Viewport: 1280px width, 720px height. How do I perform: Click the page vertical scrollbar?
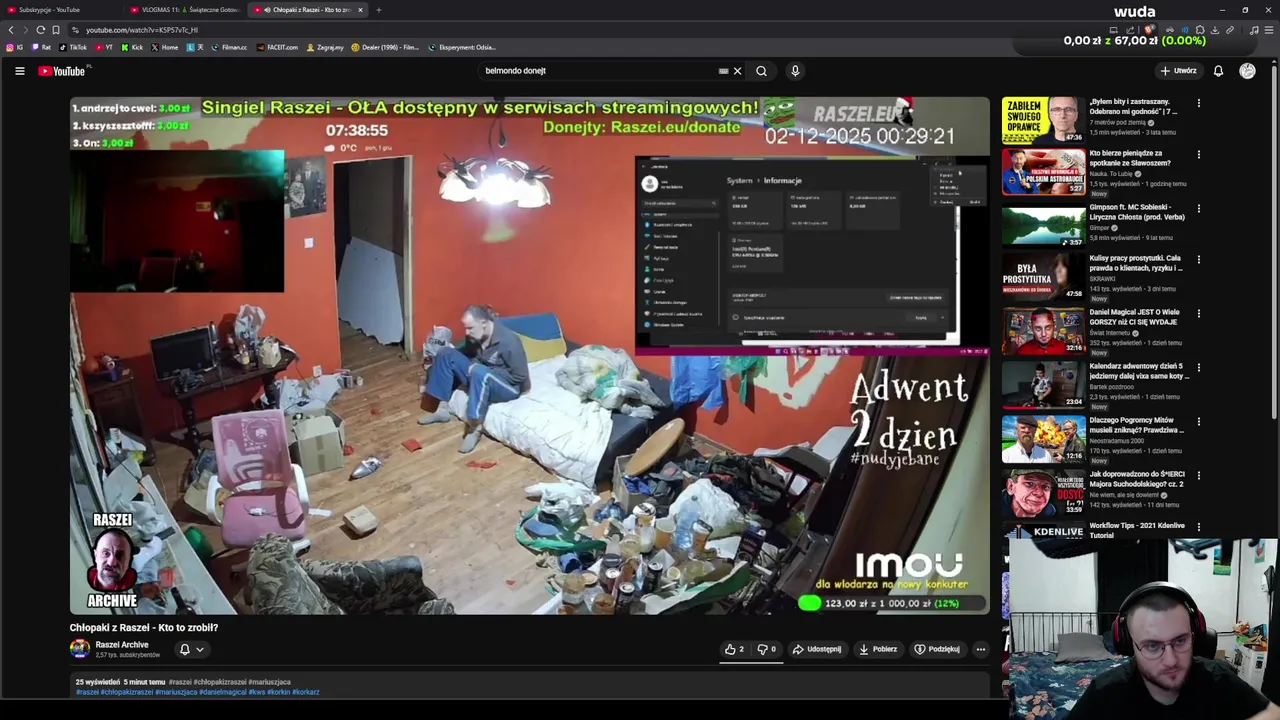point(1275,240)
